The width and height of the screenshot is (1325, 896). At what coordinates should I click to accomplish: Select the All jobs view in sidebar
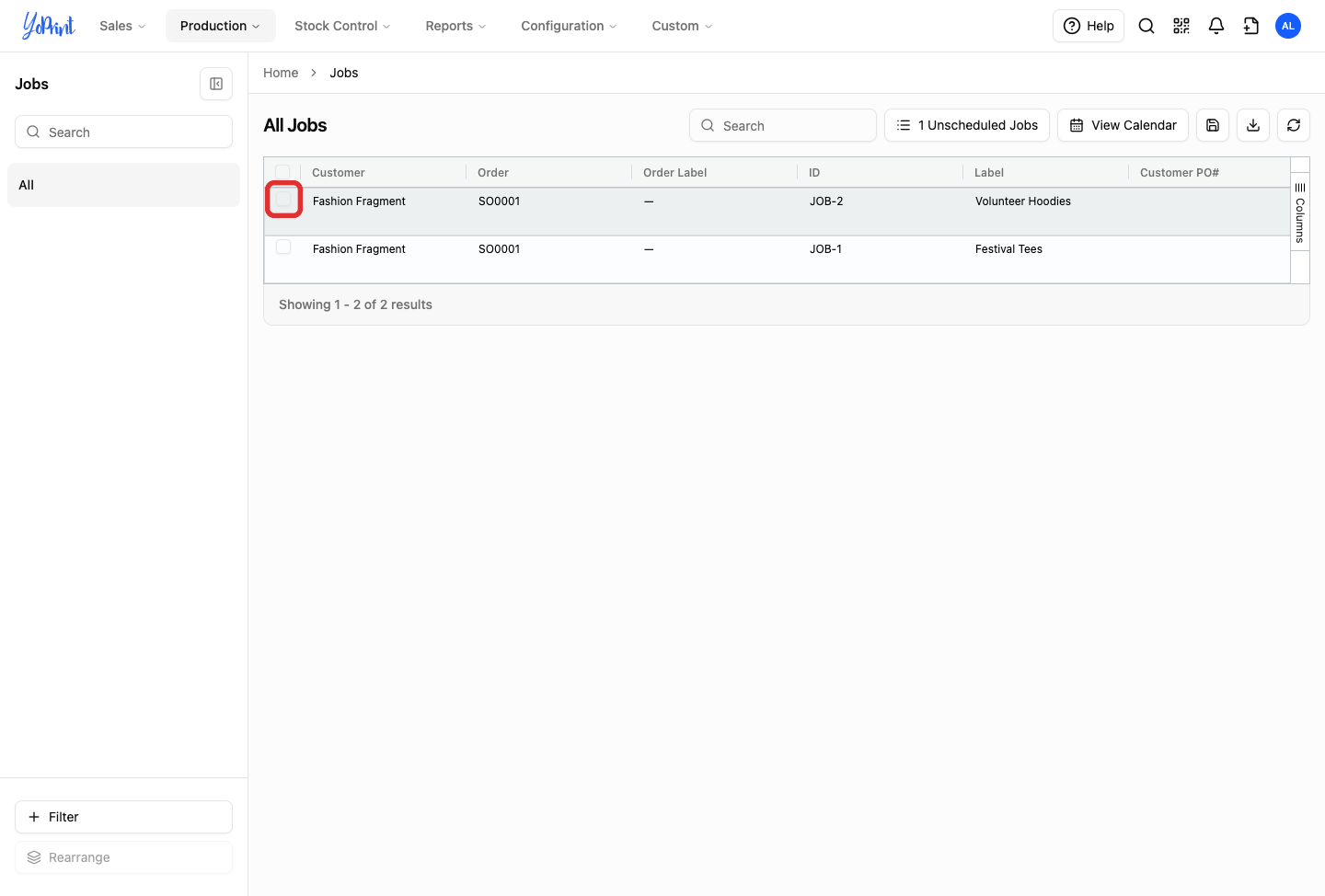[123, 185]
